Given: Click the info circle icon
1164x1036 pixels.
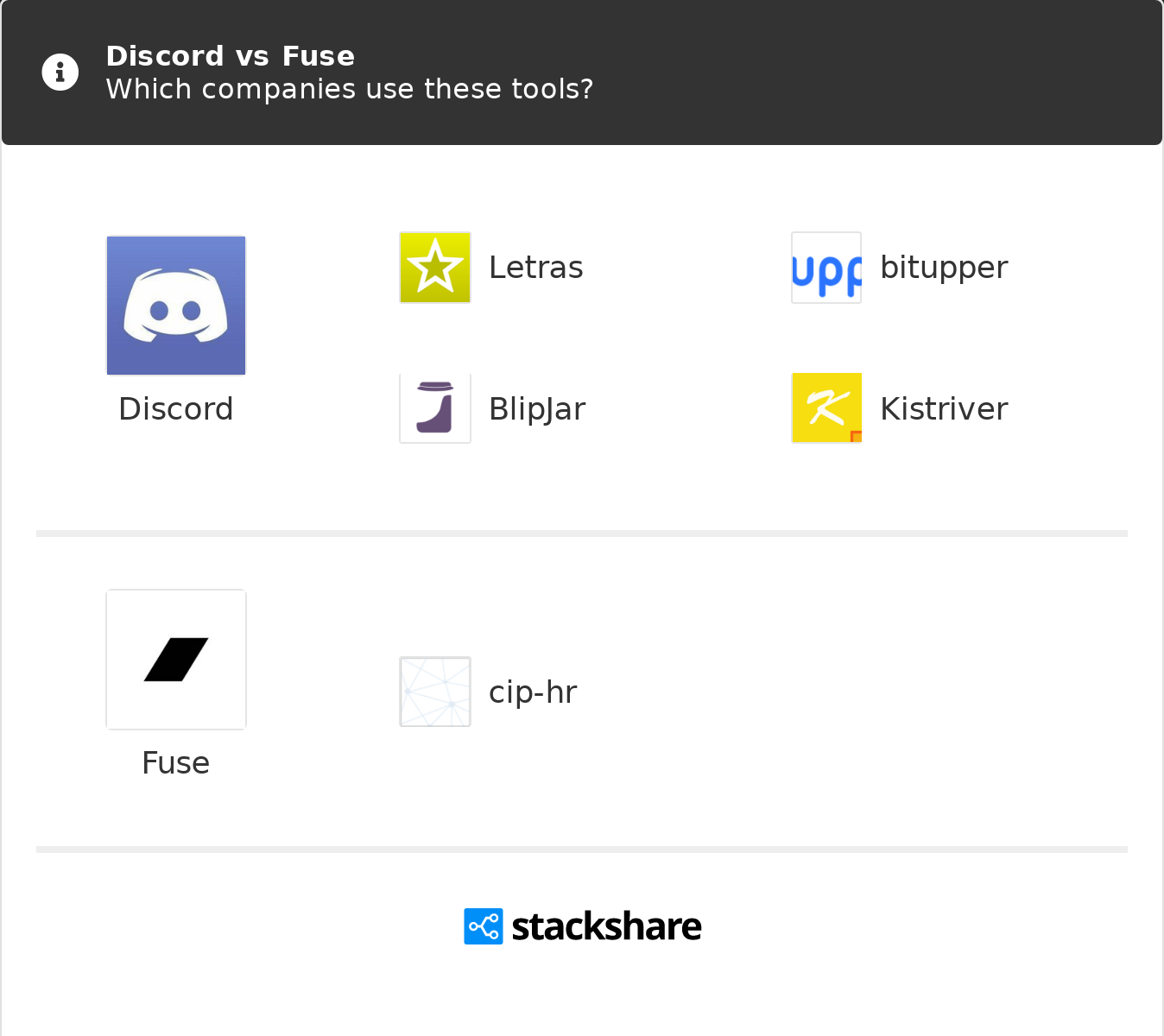Looking at the screenshot, I should coord(60,73).
